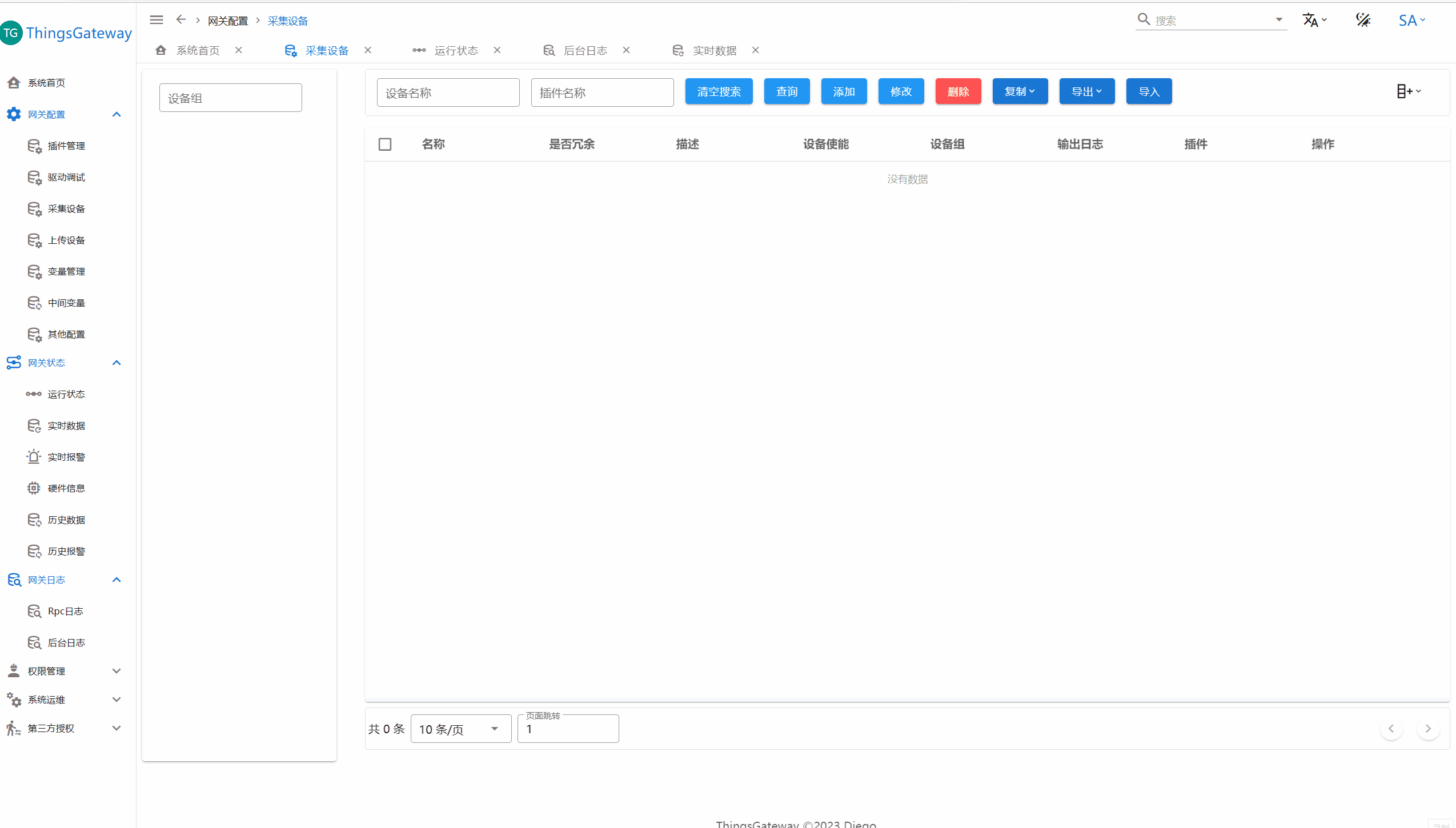
Task: Switch to the 运行状态 tab
Action: 455,50
